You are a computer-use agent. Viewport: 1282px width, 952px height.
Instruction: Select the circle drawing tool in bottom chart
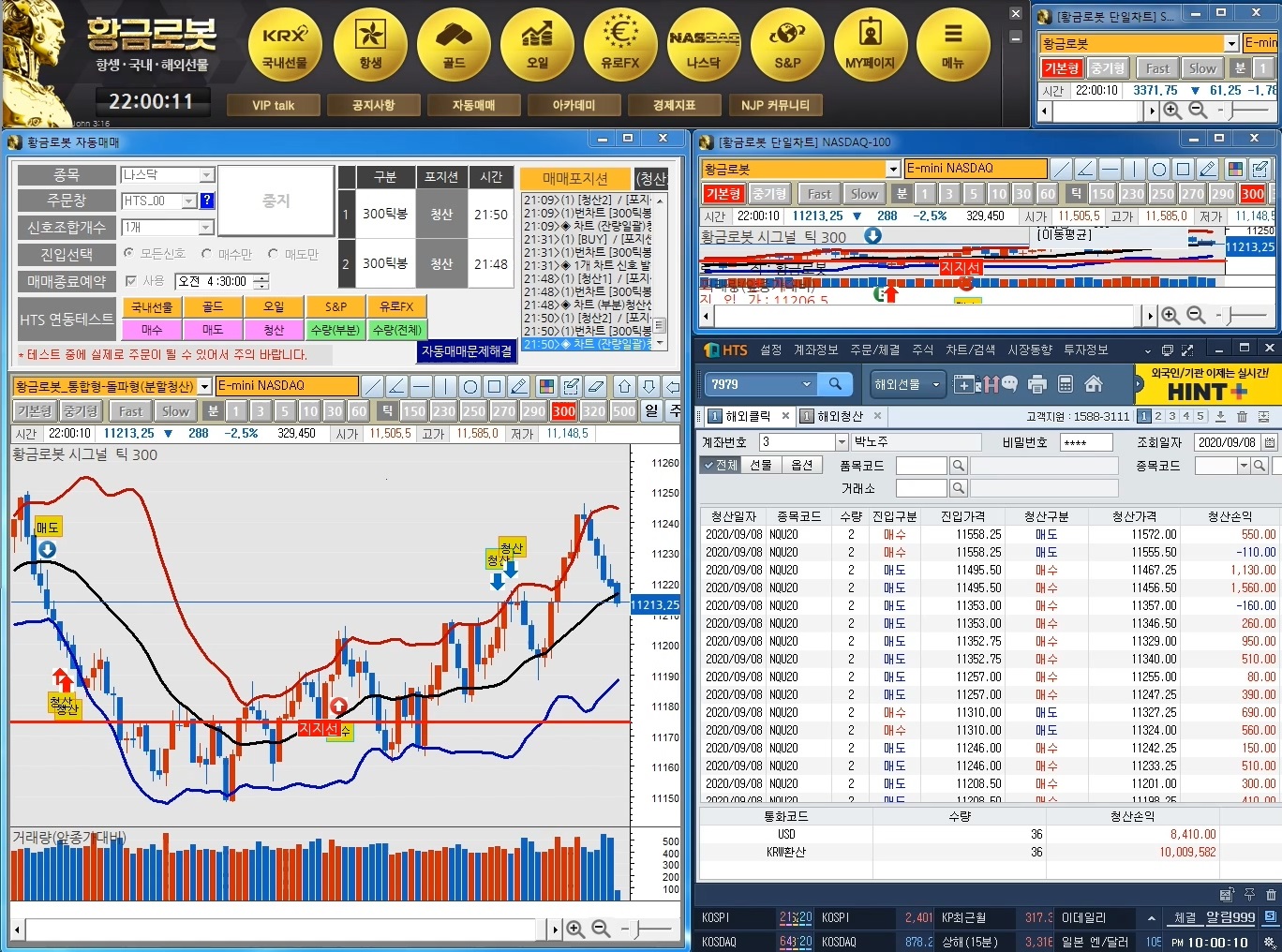470,386
